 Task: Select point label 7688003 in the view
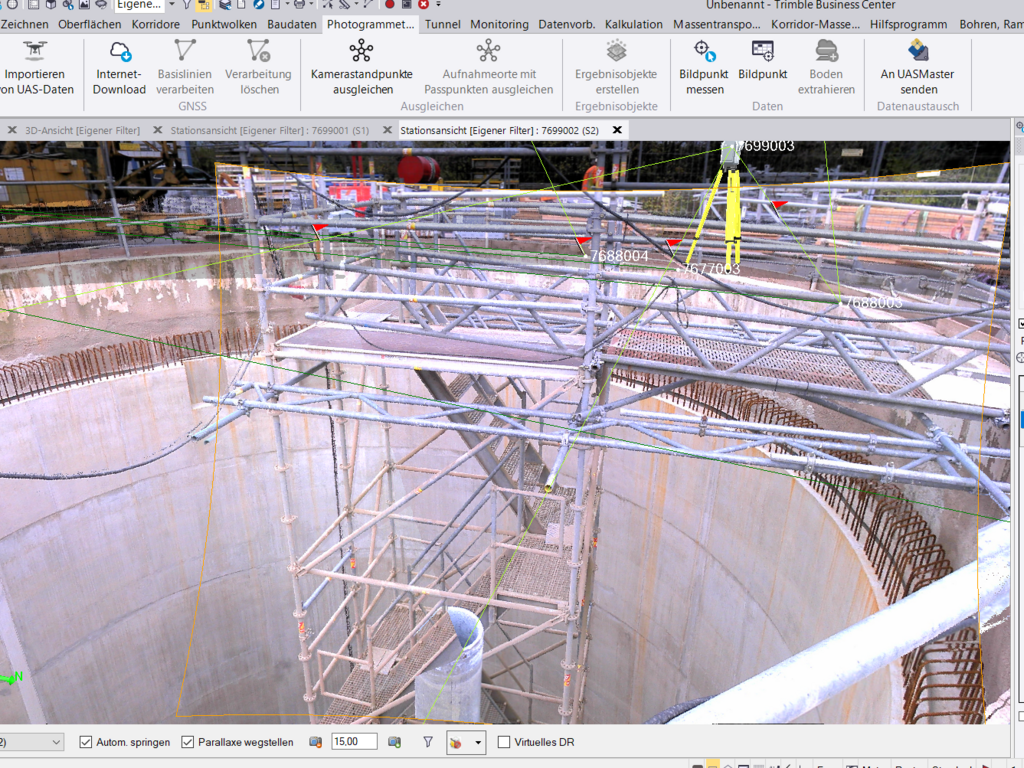pyautogui.click(x=874, y=302)
